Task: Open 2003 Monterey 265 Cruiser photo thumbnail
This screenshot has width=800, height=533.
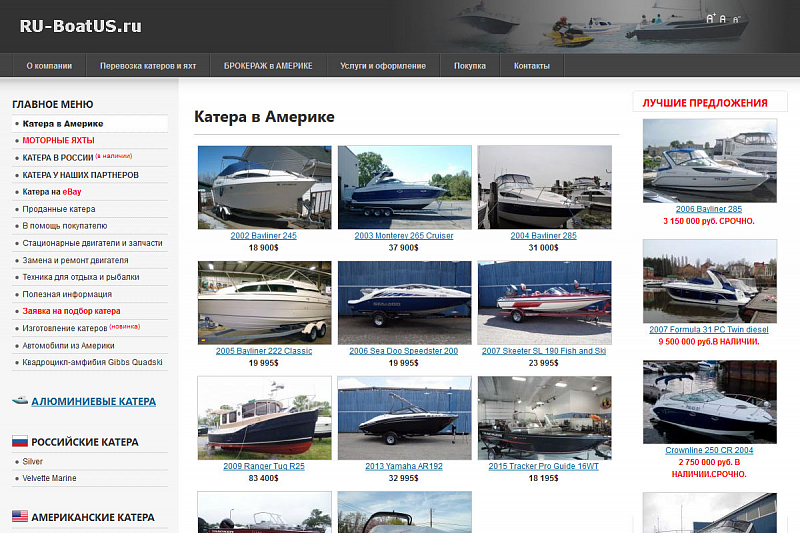Action: (x=405, y=187)
